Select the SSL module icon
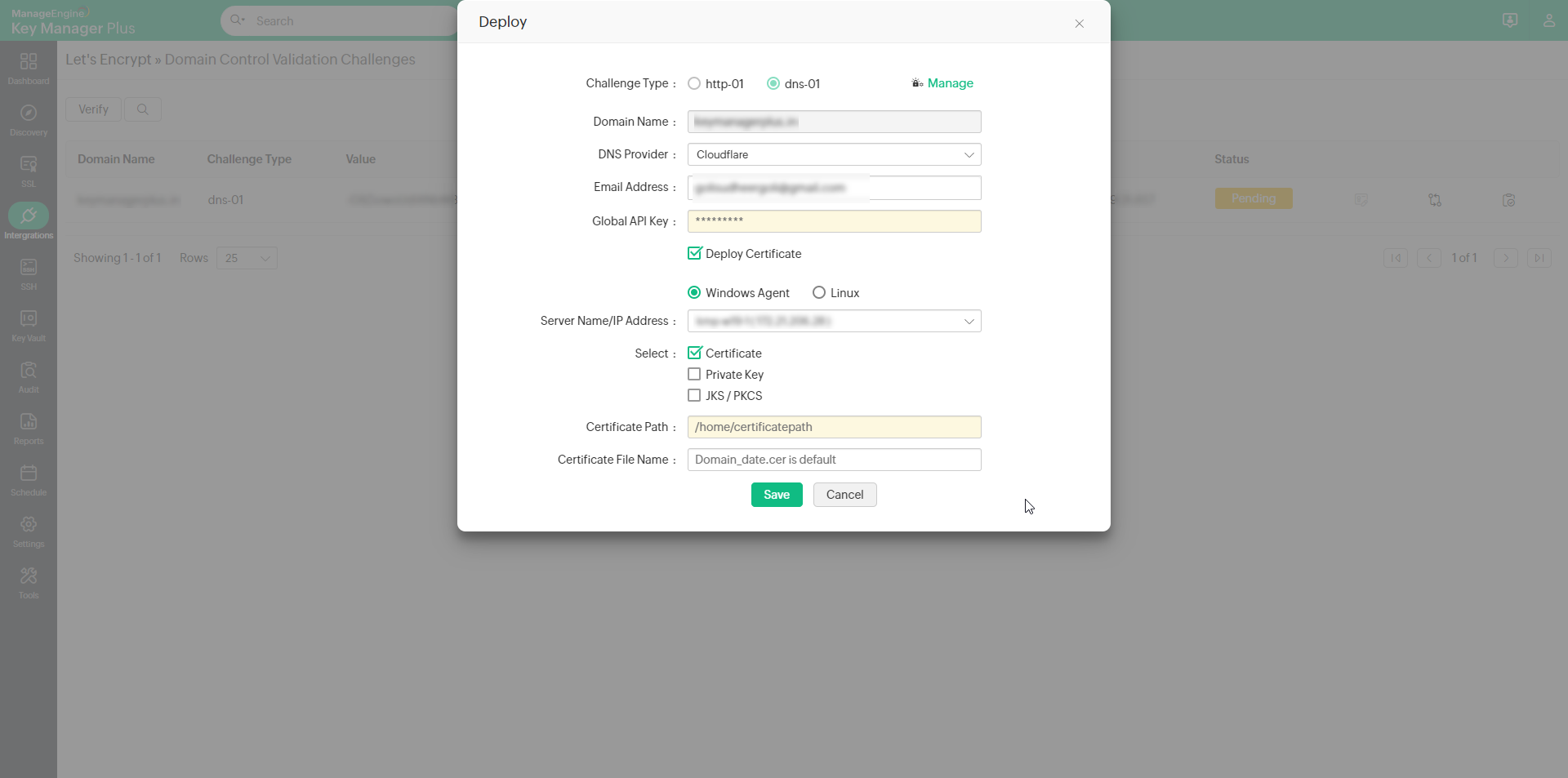The width and height of the screenshot is (1568, 778). tap(29, 170)
